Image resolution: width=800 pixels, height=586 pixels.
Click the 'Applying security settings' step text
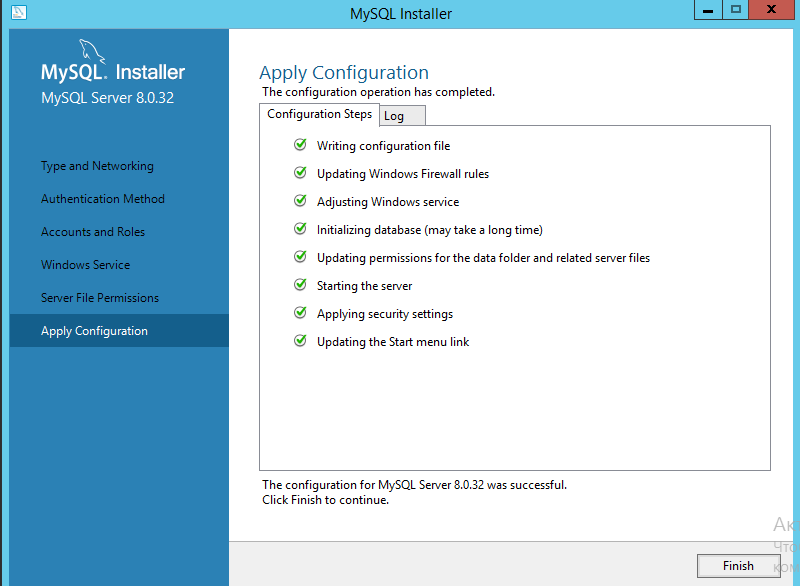[385, 314]
